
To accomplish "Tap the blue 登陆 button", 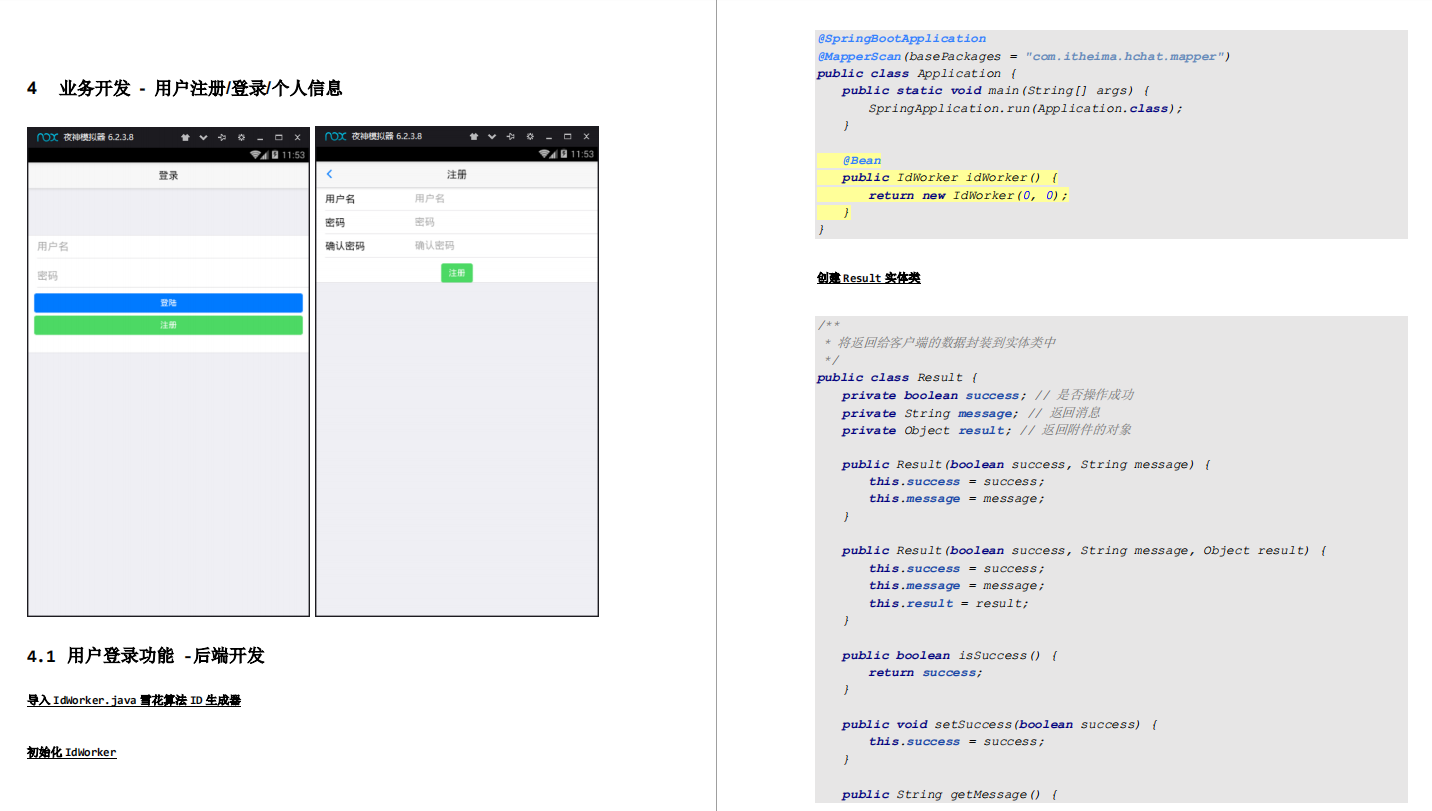I will click(x=168, y=303).
